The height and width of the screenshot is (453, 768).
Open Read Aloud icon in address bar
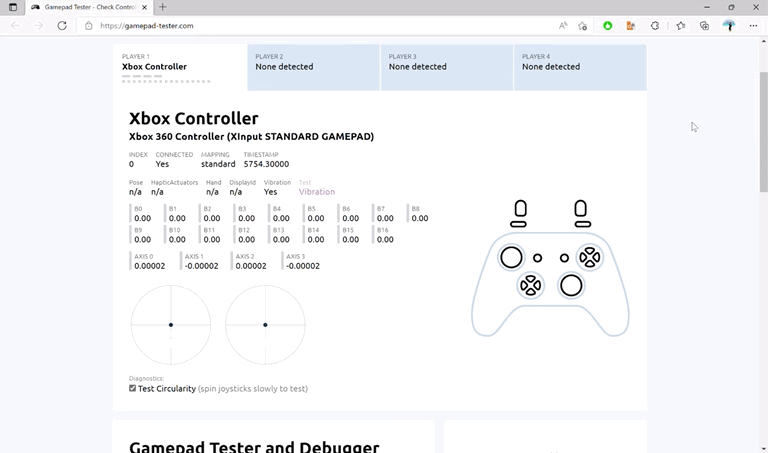563,25
